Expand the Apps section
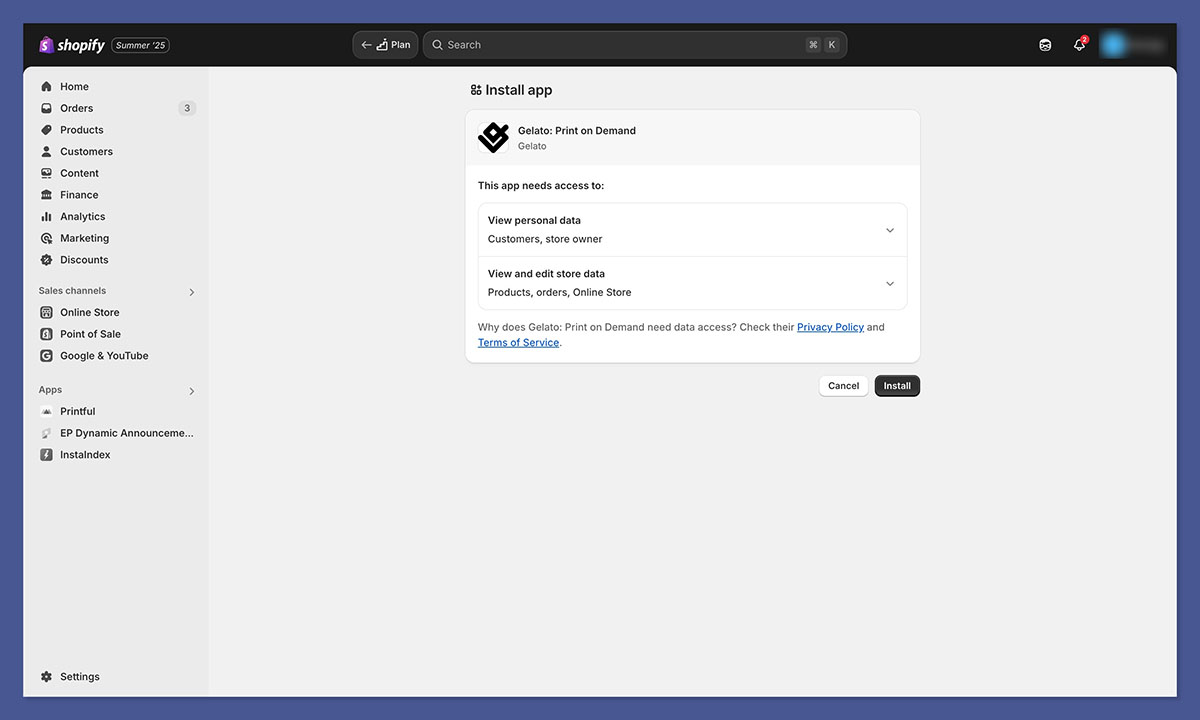 (192, 391)
